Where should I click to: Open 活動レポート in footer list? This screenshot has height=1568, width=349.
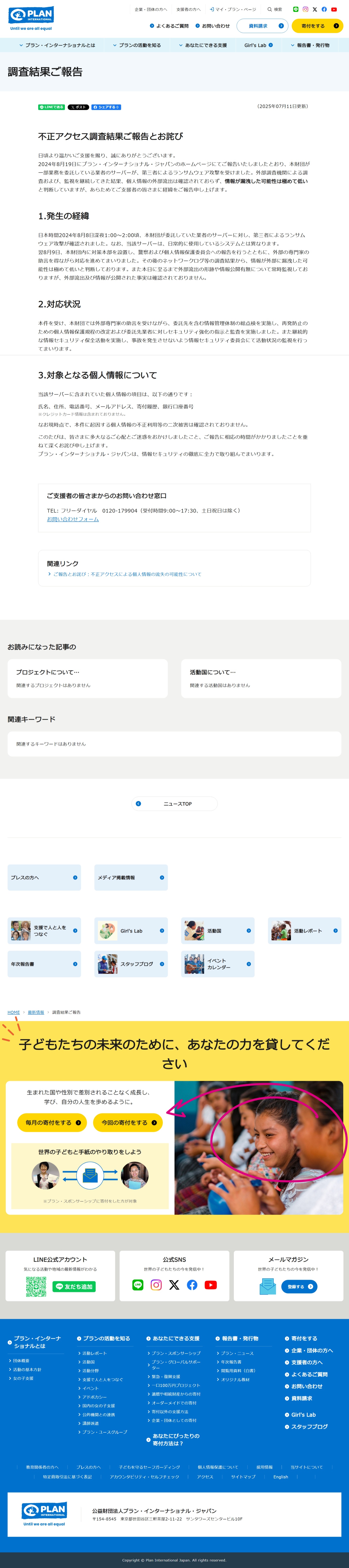click(94, 1353)
